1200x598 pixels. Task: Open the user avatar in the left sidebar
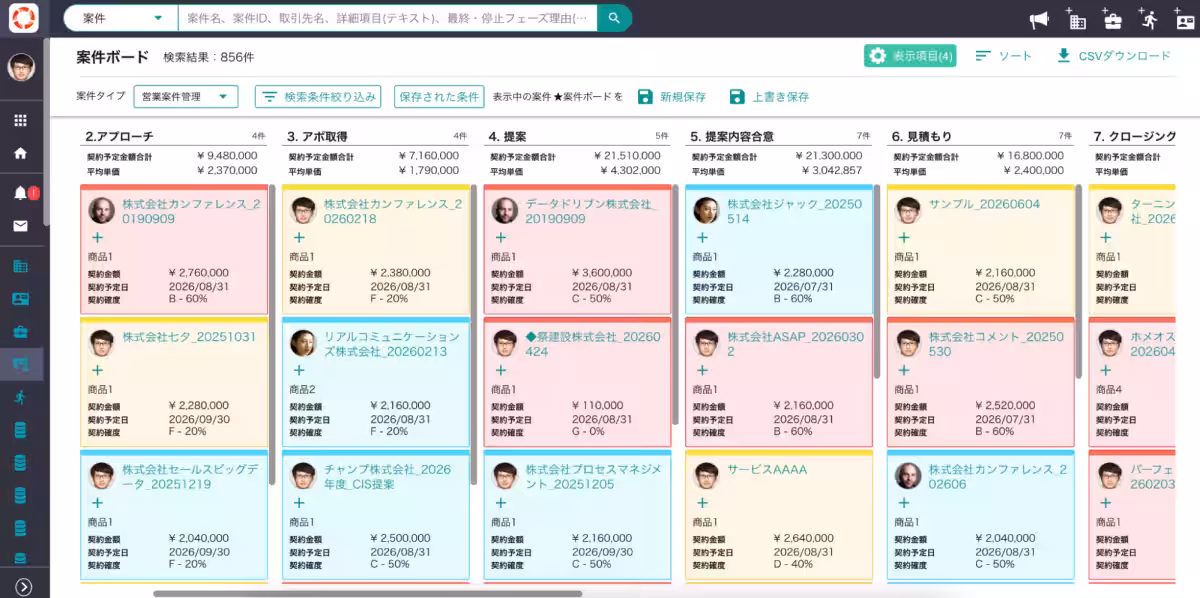coord(21,67)
